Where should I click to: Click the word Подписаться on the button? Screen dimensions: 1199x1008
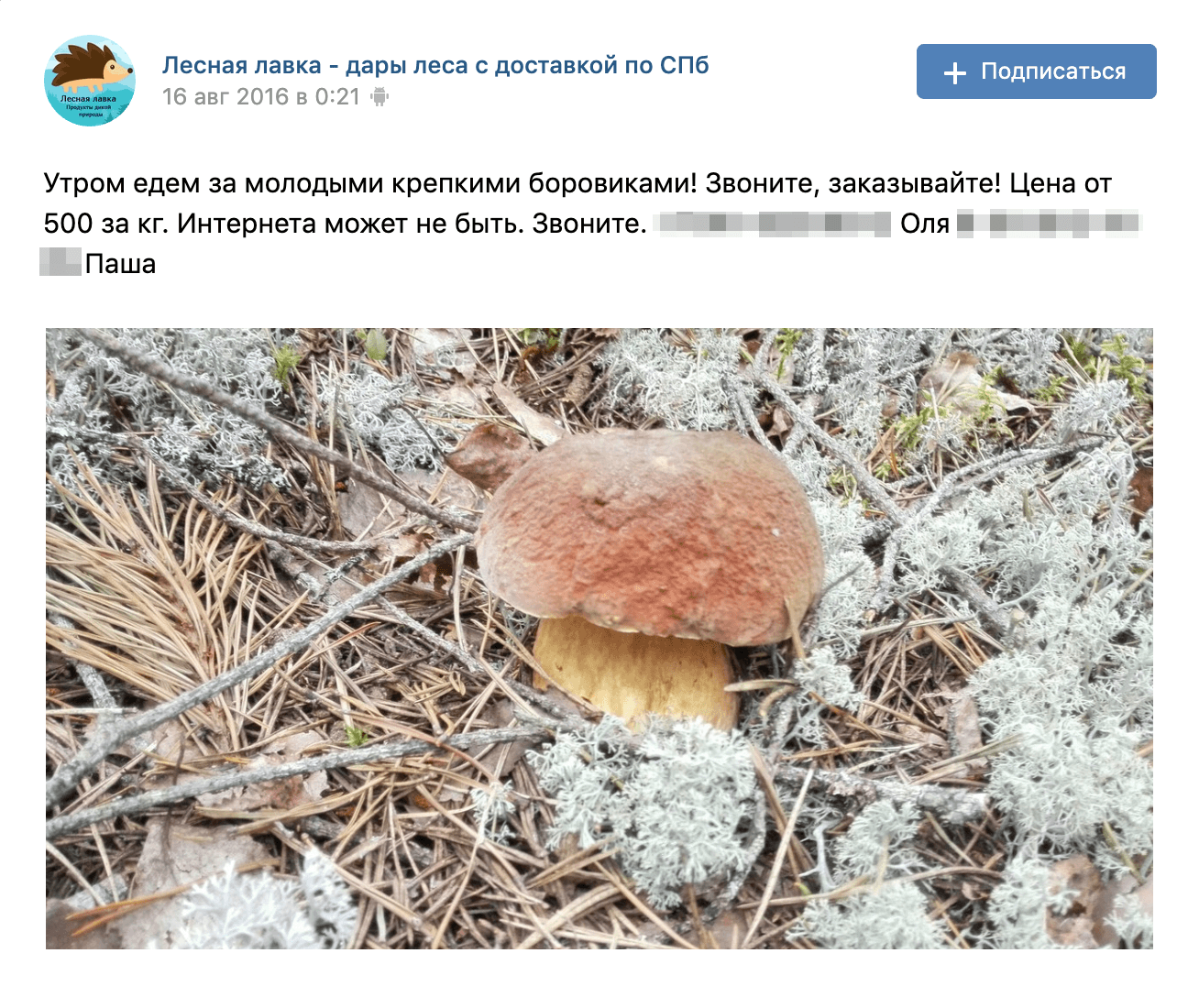point(1053,72)
